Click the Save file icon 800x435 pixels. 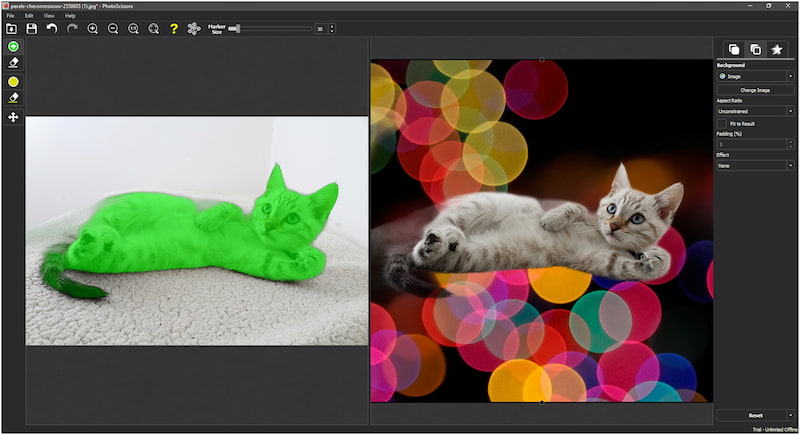point(32,29)
